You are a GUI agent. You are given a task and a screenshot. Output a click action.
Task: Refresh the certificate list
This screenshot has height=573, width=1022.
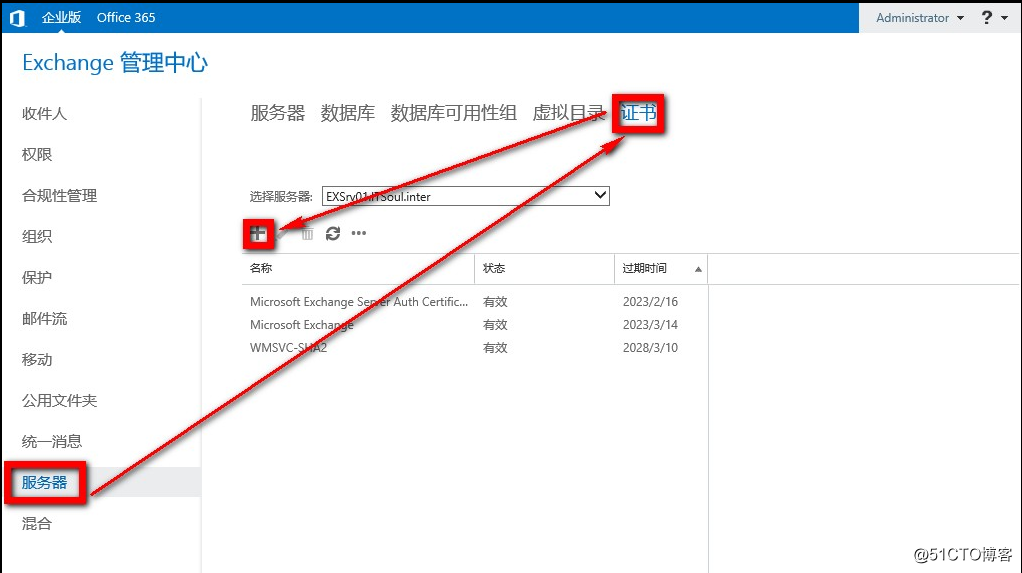point(332,233)
